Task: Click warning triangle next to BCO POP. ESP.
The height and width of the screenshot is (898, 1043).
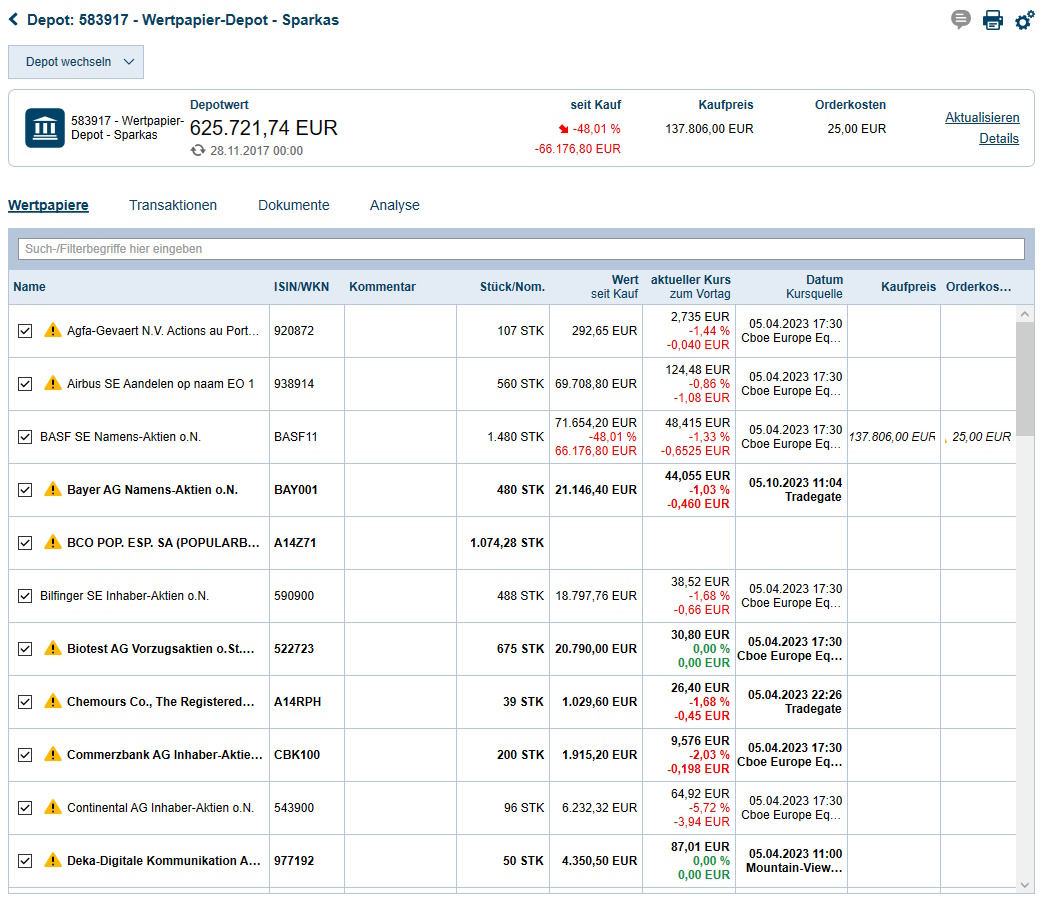Action: click(x=53, y=542)
